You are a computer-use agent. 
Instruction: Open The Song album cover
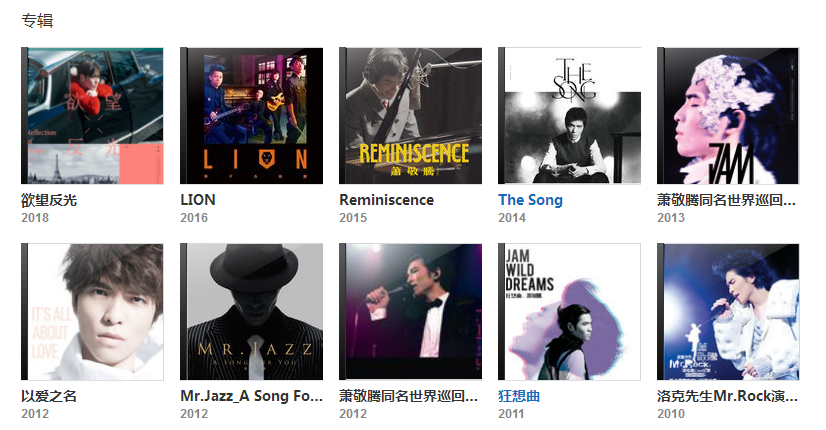pos(569,116)
